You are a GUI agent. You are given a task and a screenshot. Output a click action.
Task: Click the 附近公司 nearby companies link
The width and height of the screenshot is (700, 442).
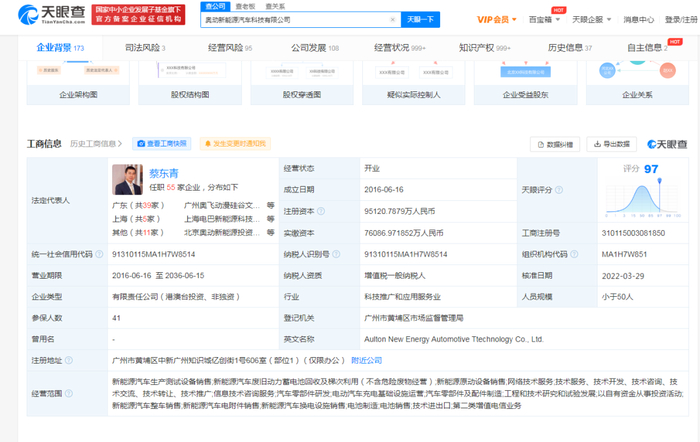(366, 360)
